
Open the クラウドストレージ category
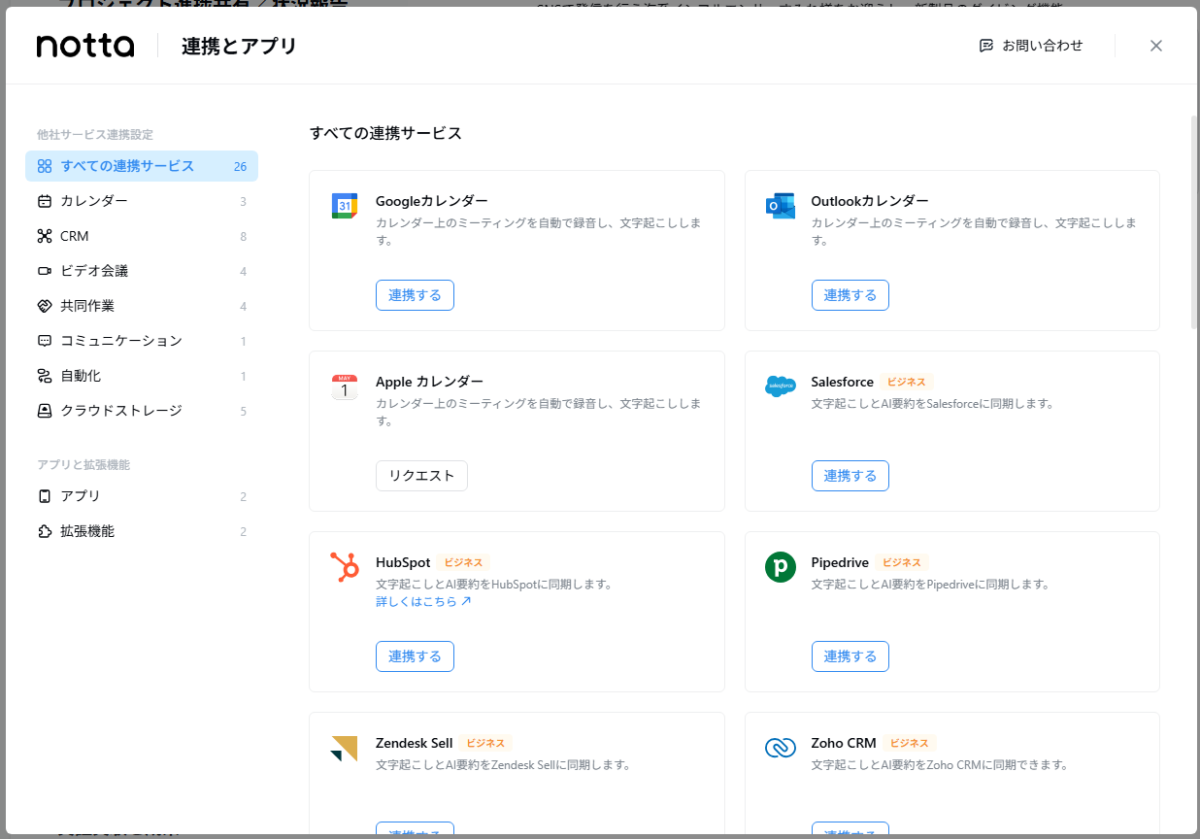(x=121, y=411)
